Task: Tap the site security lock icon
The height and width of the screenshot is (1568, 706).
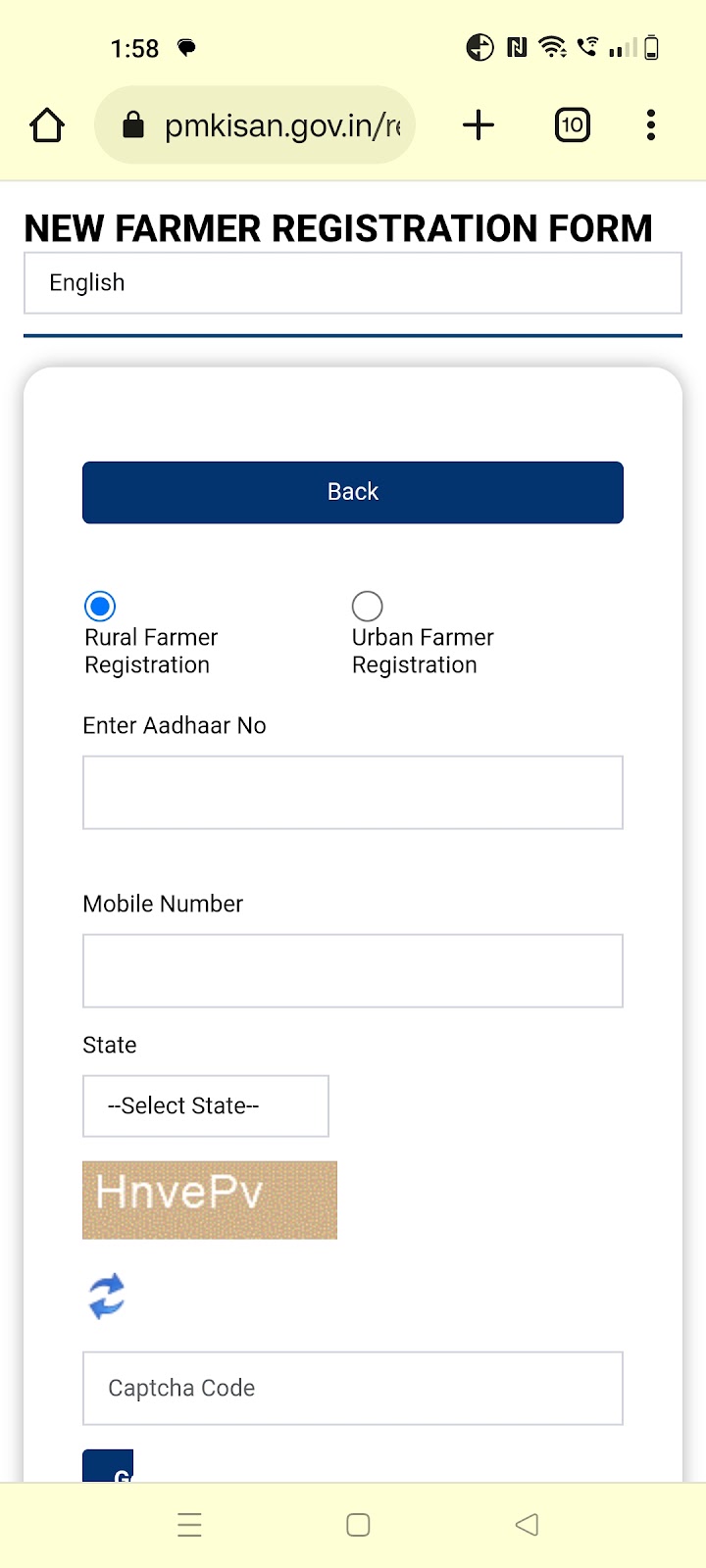Action: click(133, 125)
